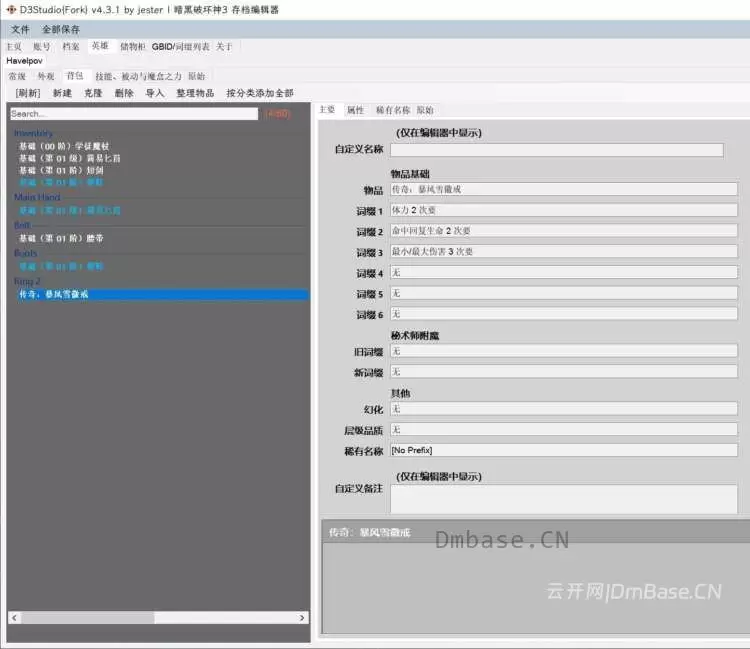Open the 储物柜 tab
The height and width of the screenshot is (649, 750).
click(x=132, y=47)
